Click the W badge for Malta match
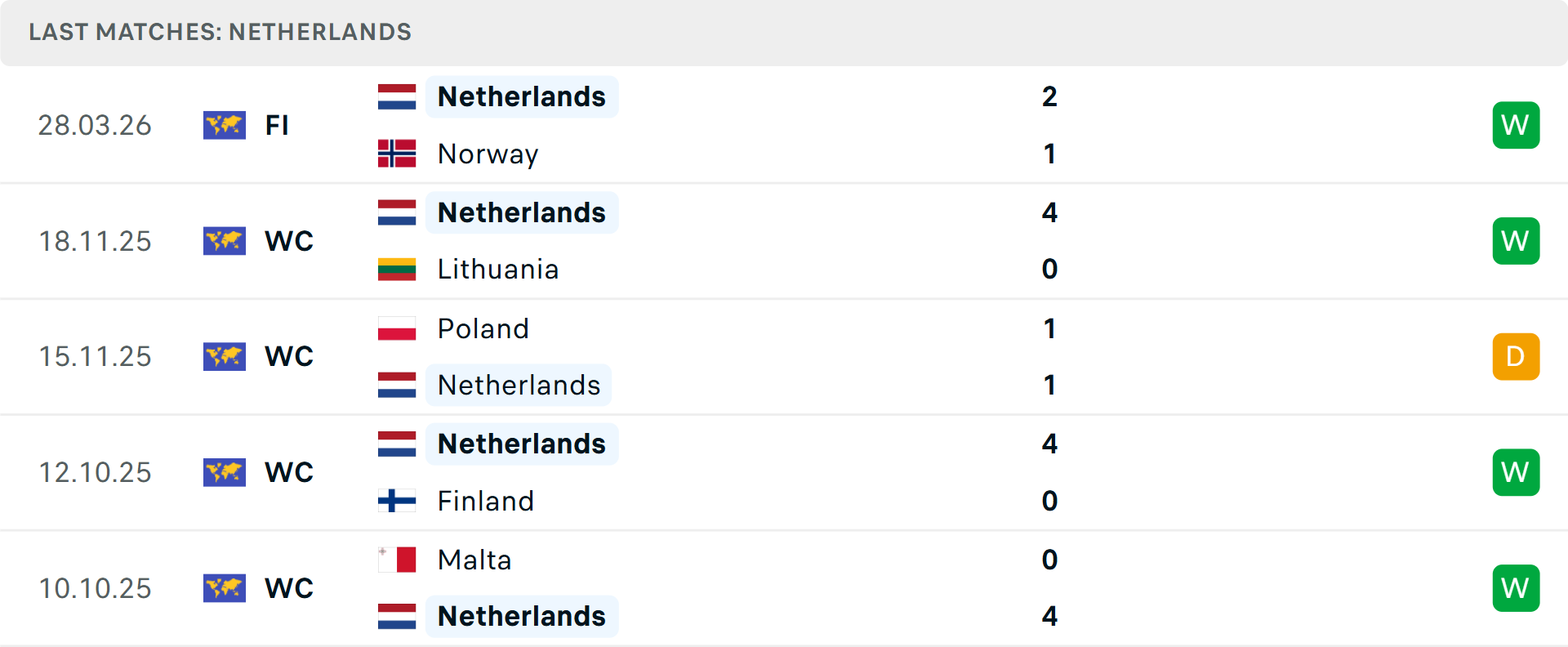The height and width of the screenshot is (647, 1568). click(x=1516, y=588)
